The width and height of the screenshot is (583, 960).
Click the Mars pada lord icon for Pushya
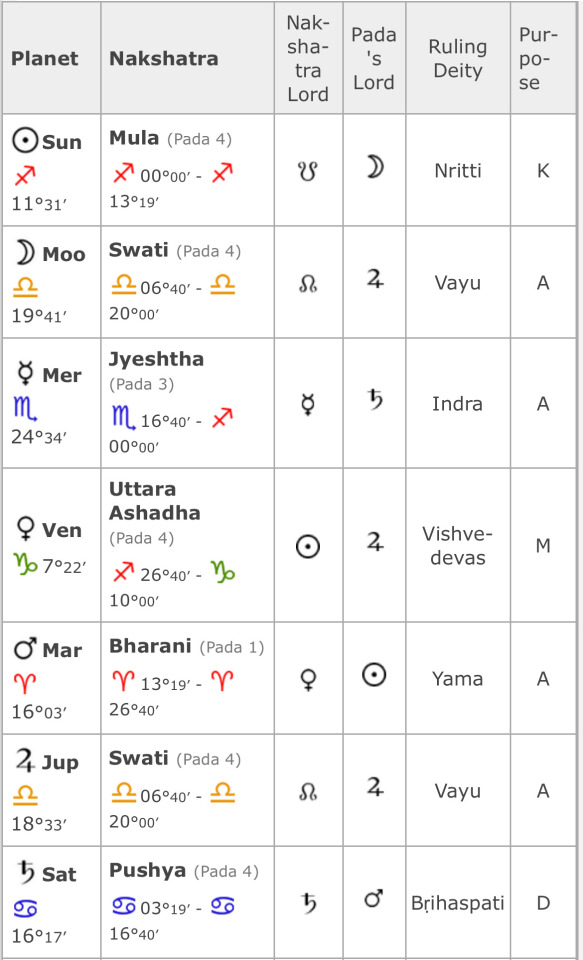point(374,899)
